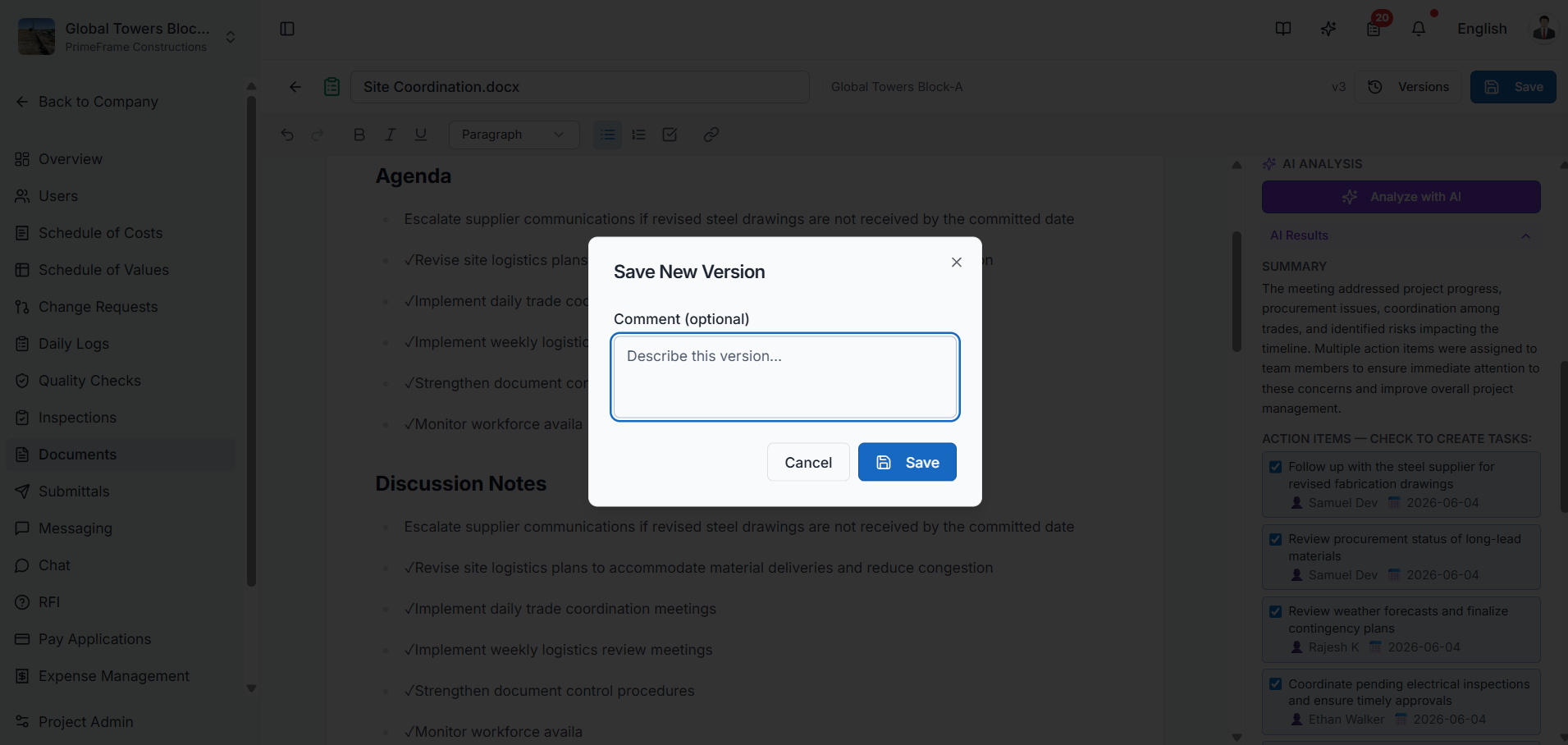Toggle the sidebar panel icon
This screenshot has width=1568, height=745.
287,29
